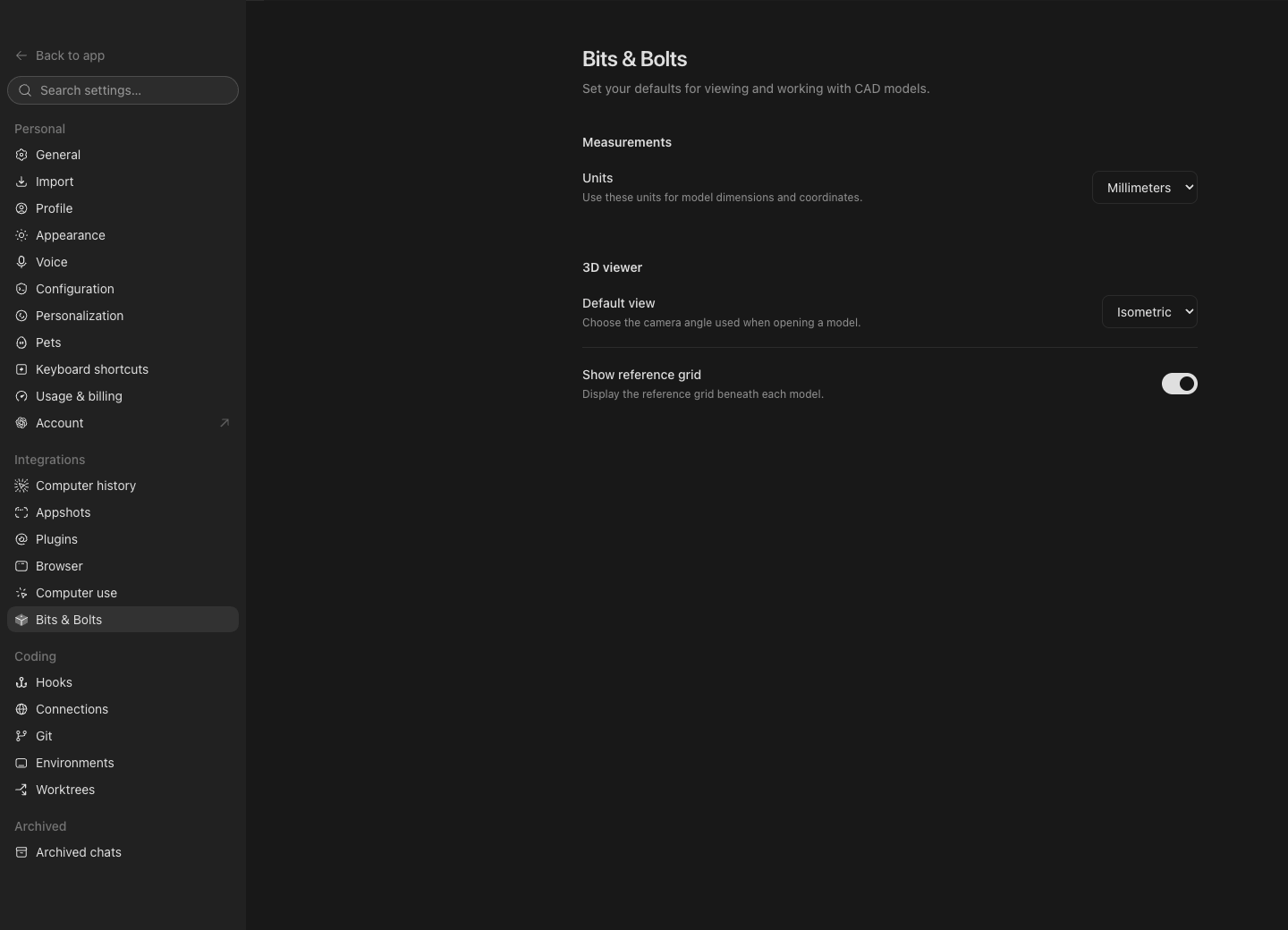This screenshot has width=1288, height=930.
Task: Open Environments settings page
Action: point(123,763)
